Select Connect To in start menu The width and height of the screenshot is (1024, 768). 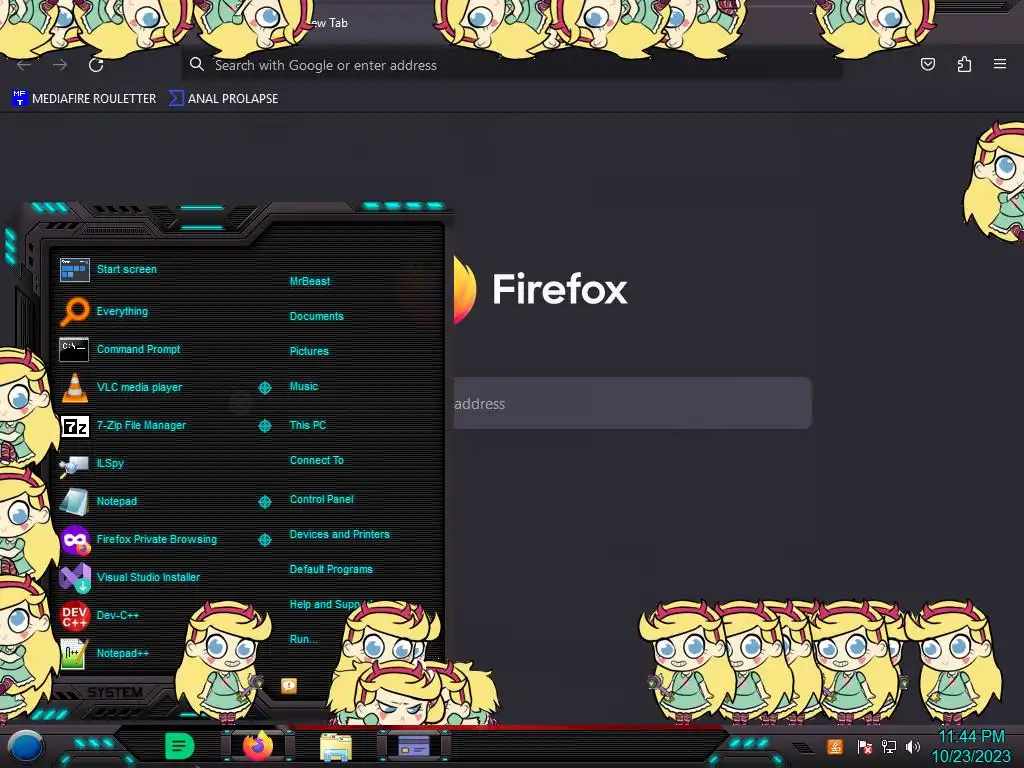click(317, 460)
